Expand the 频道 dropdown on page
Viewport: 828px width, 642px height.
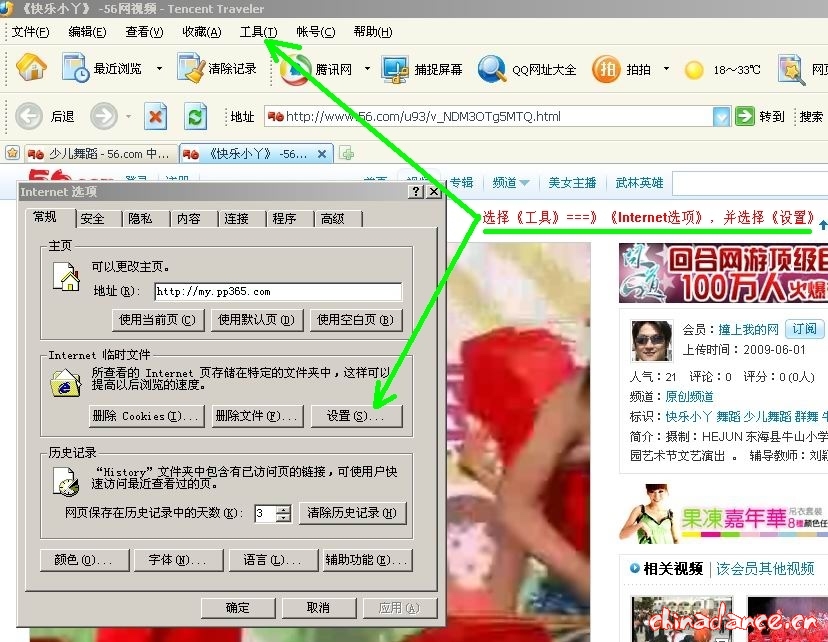pos(524,183)
